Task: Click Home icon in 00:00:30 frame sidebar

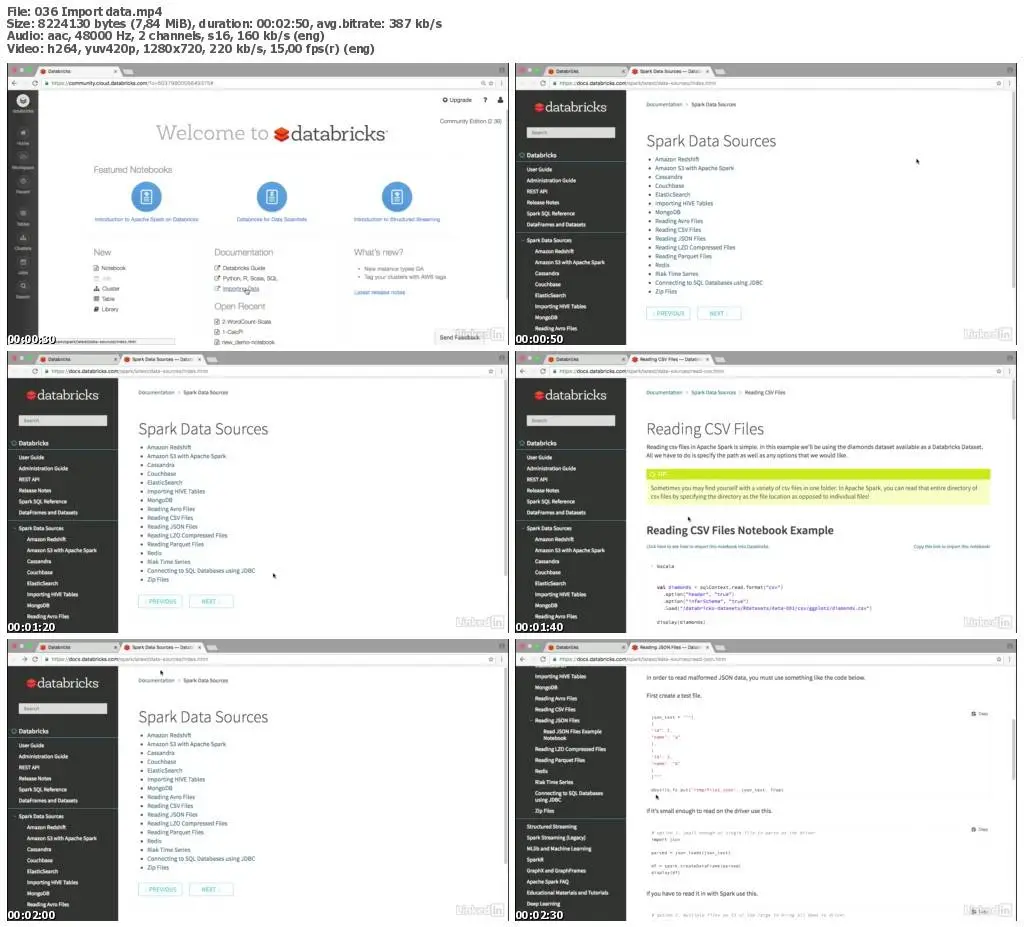Action: tap(23, 133)
